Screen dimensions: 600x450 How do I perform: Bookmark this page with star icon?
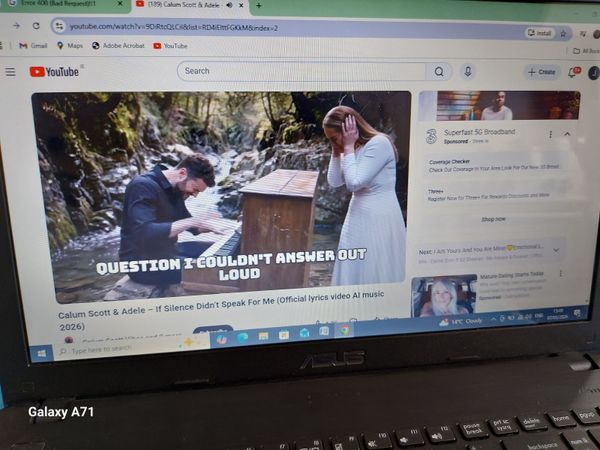tap(563, 34)
